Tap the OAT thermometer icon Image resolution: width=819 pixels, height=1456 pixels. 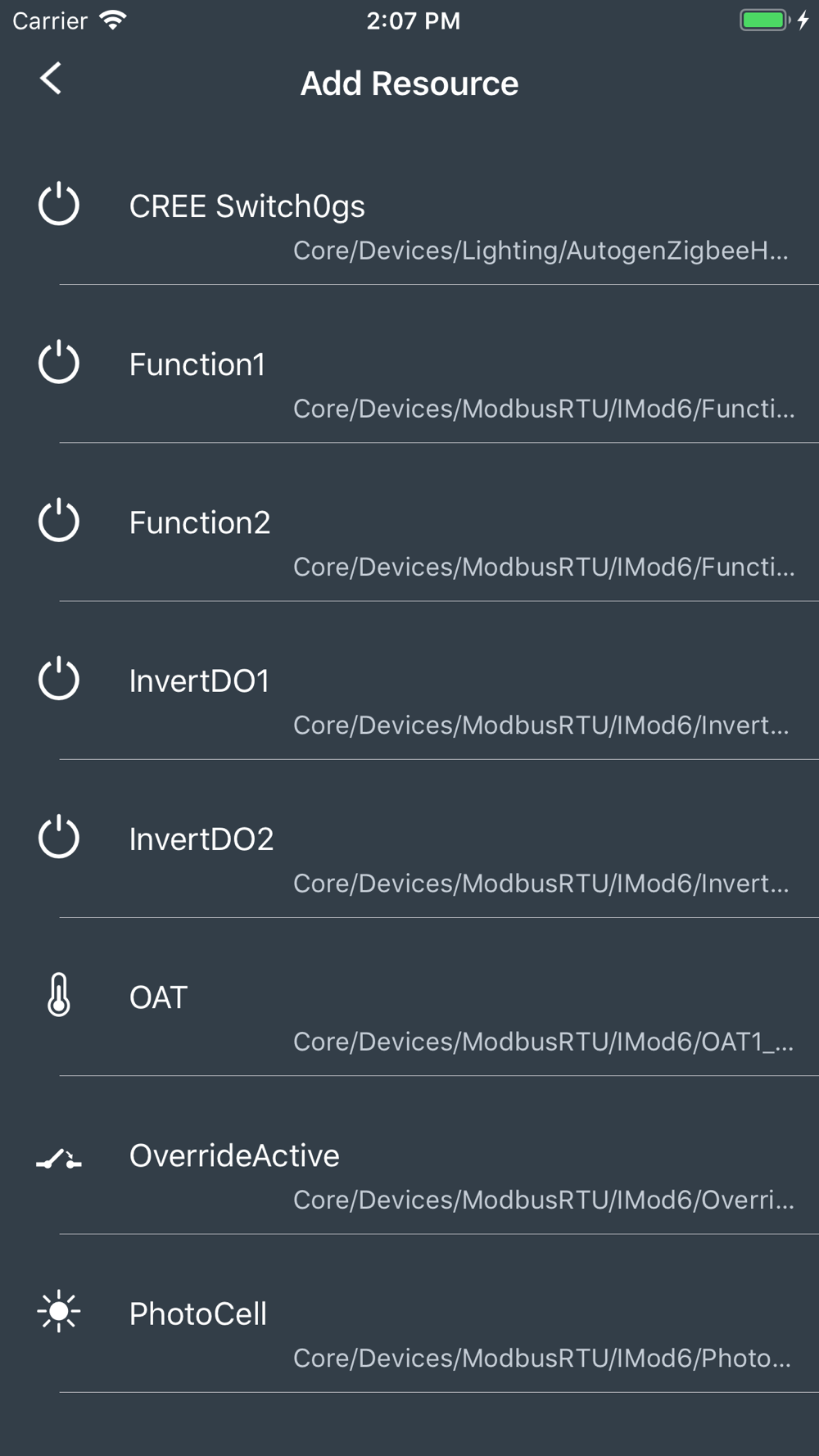pyautogui.click(x=59, y=995)
